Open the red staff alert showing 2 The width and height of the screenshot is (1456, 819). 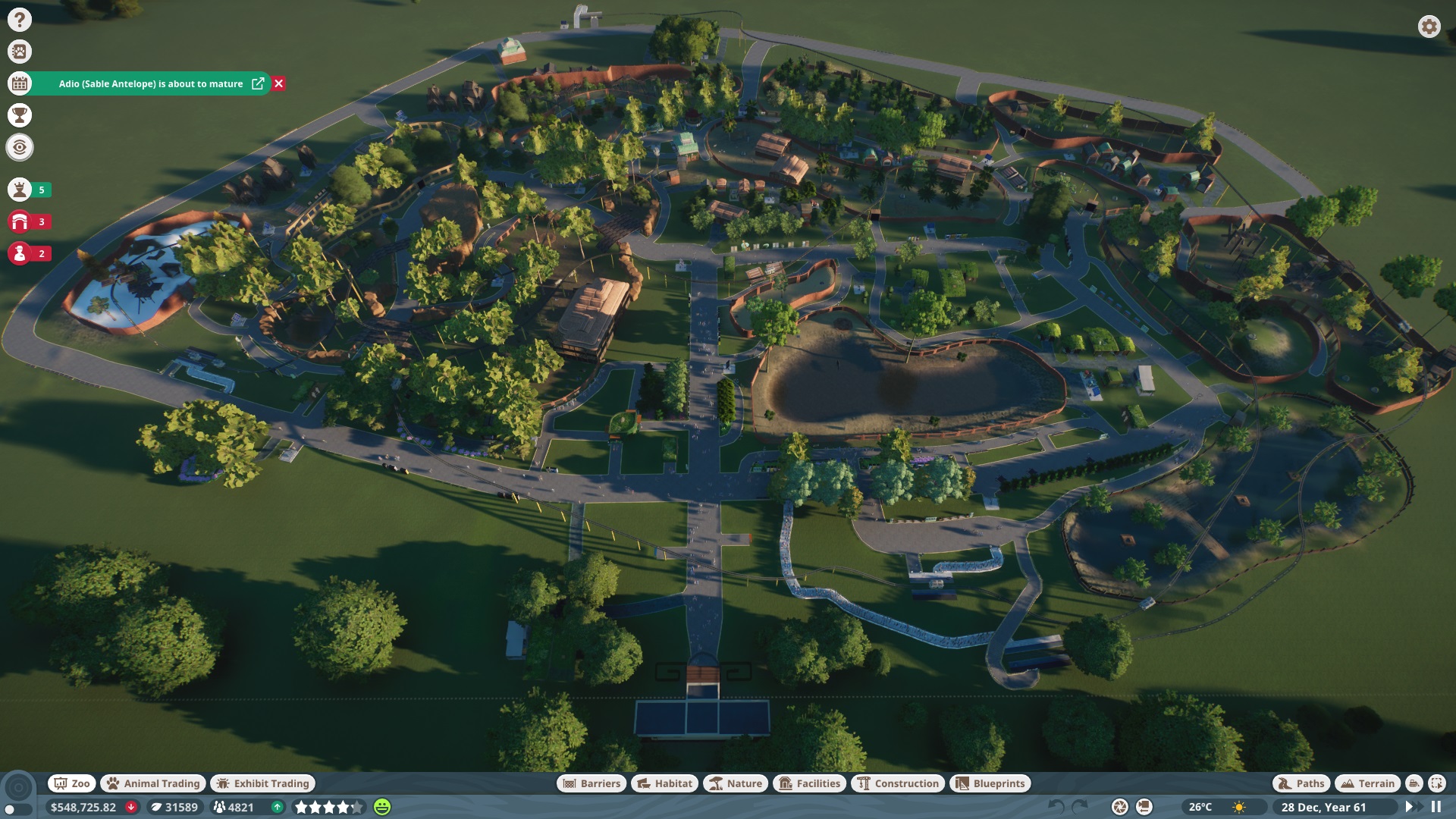tap(30, 253)
